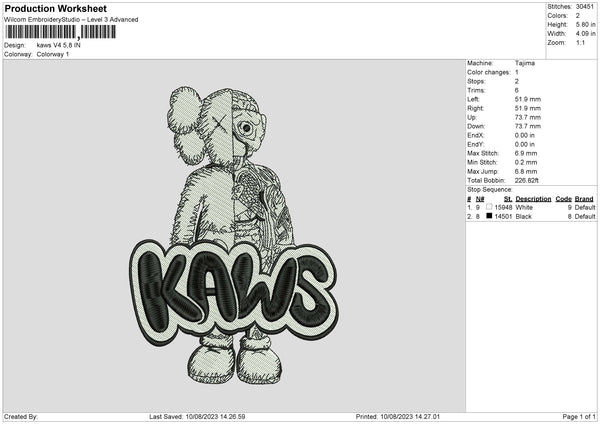Viewport: 600px width, 424px height.
Task: Click the Colors value 2
Action: point(578,16)
